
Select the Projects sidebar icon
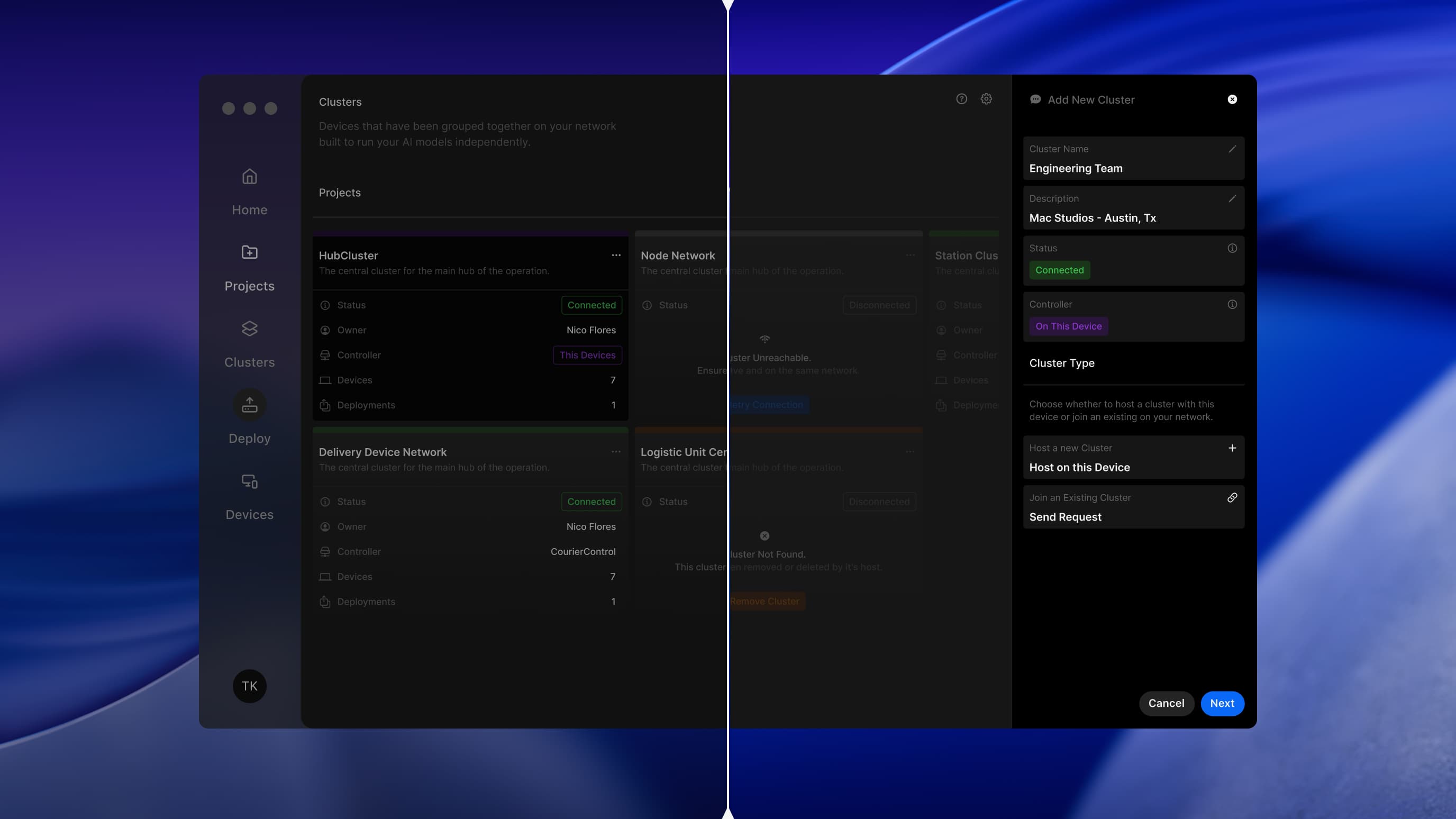(x=249, y=253)
